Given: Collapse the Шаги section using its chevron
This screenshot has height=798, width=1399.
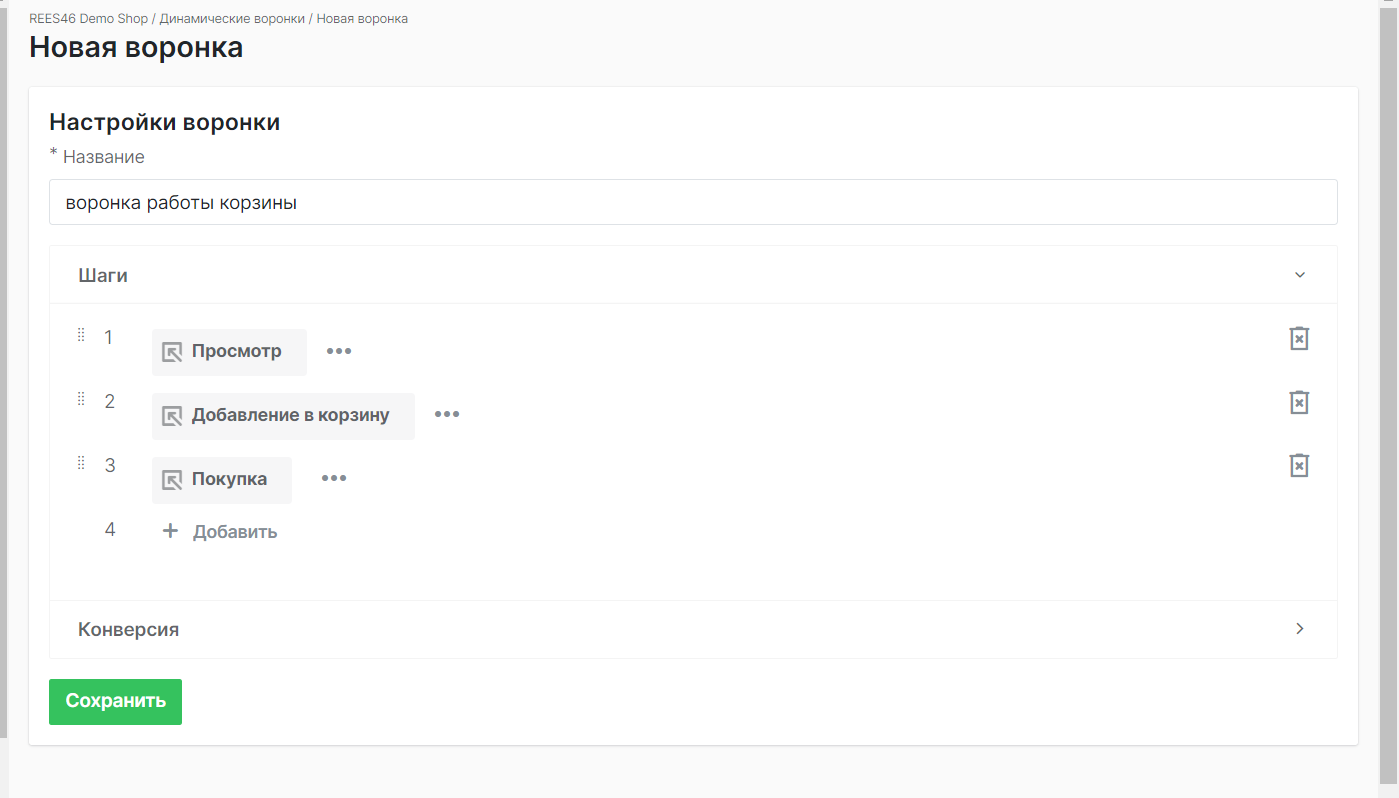Looking at the screenshot, I should [x=1299, y=275].
